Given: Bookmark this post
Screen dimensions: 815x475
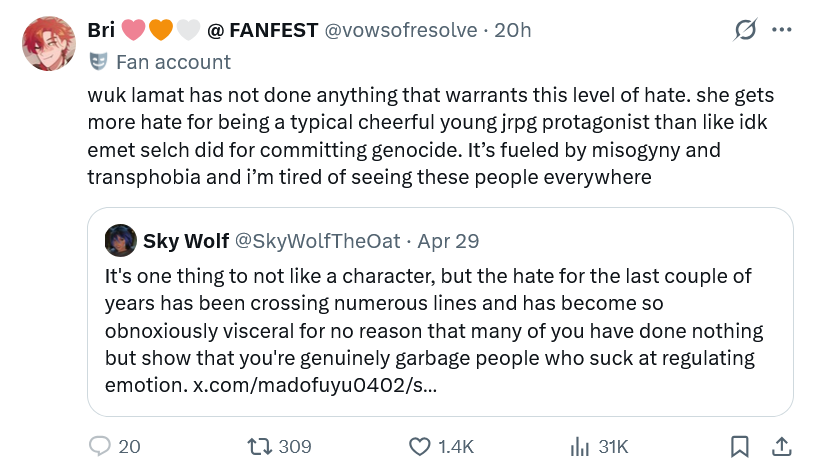Looking at the screenshot, I should coord(740,446).
